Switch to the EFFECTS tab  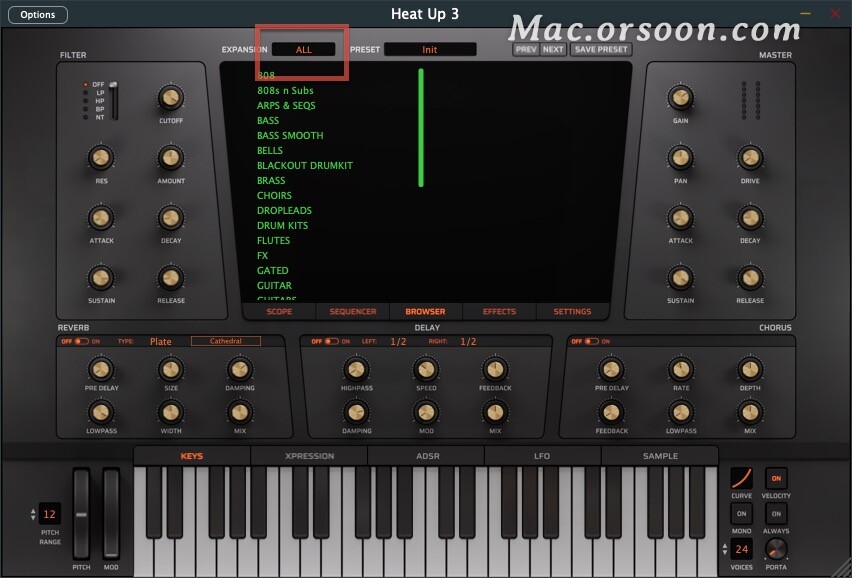click(499, 311)
